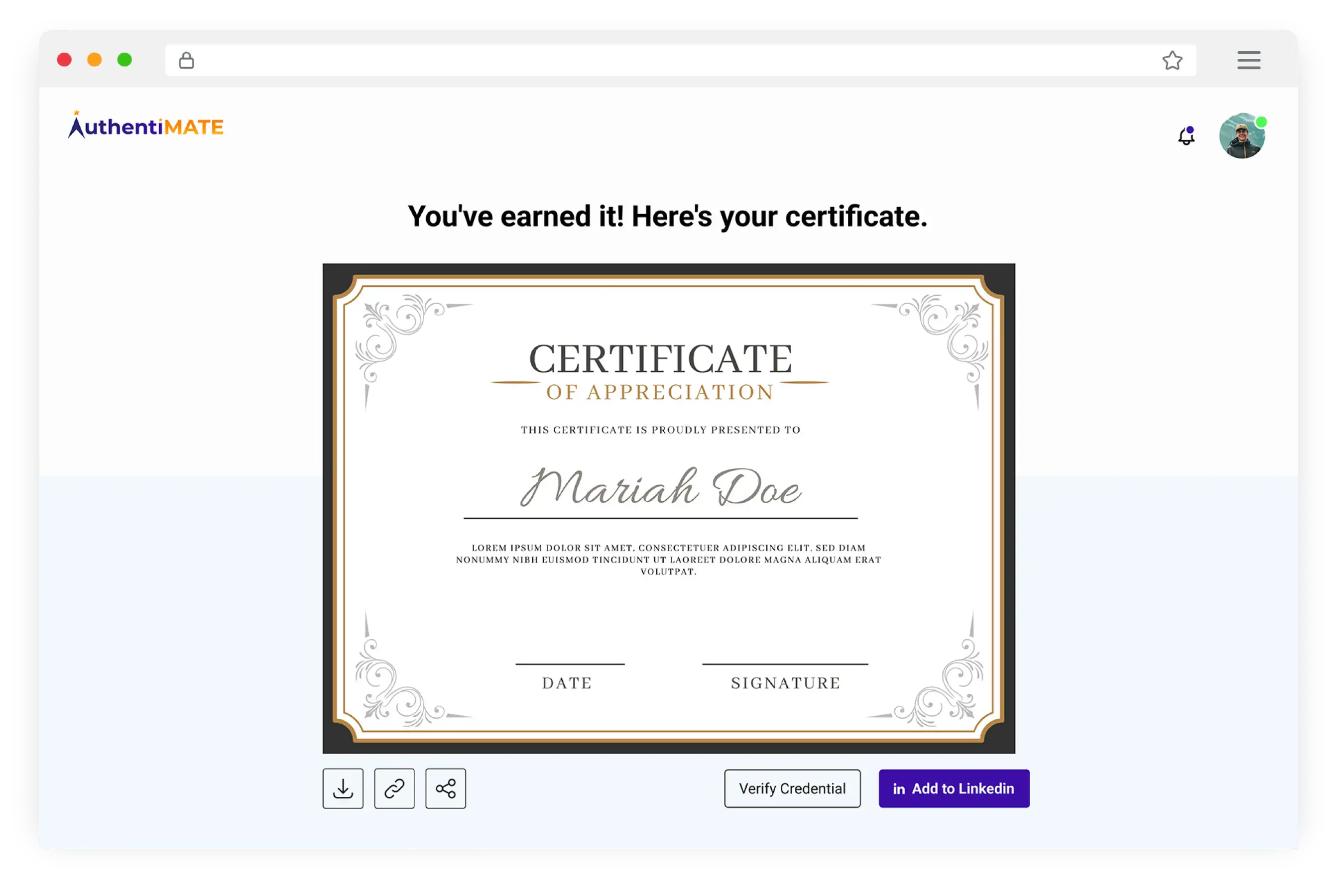Close the window with the red dot
1332x896 pixels.
[65, 59]
